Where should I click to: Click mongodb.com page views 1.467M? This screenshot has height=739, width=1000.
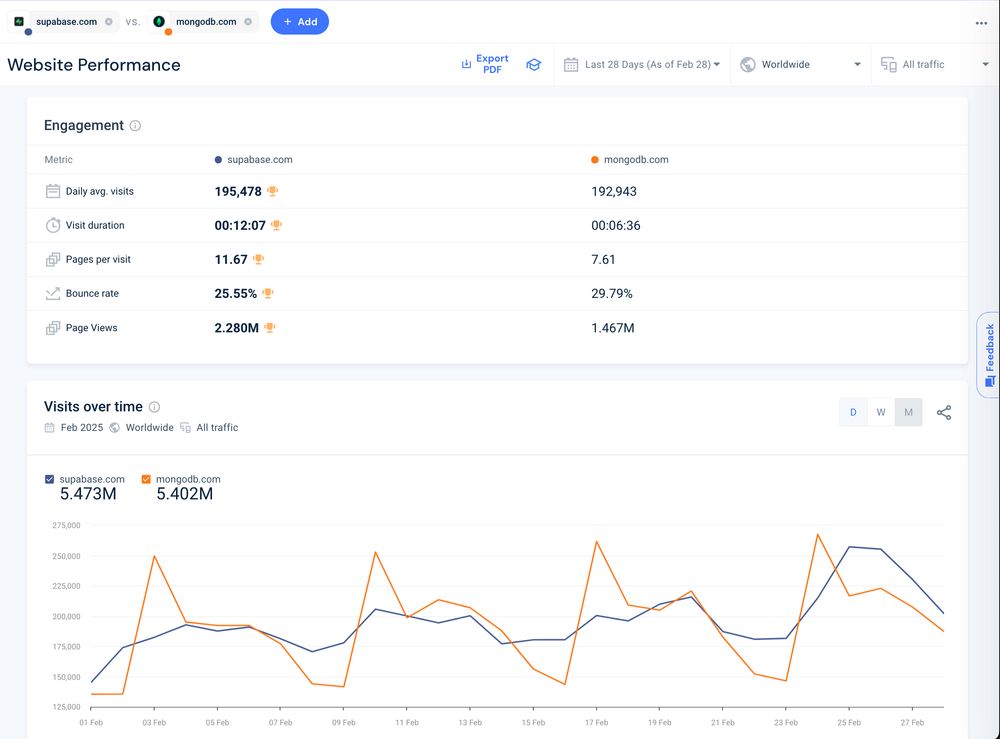tap(613, 328)
